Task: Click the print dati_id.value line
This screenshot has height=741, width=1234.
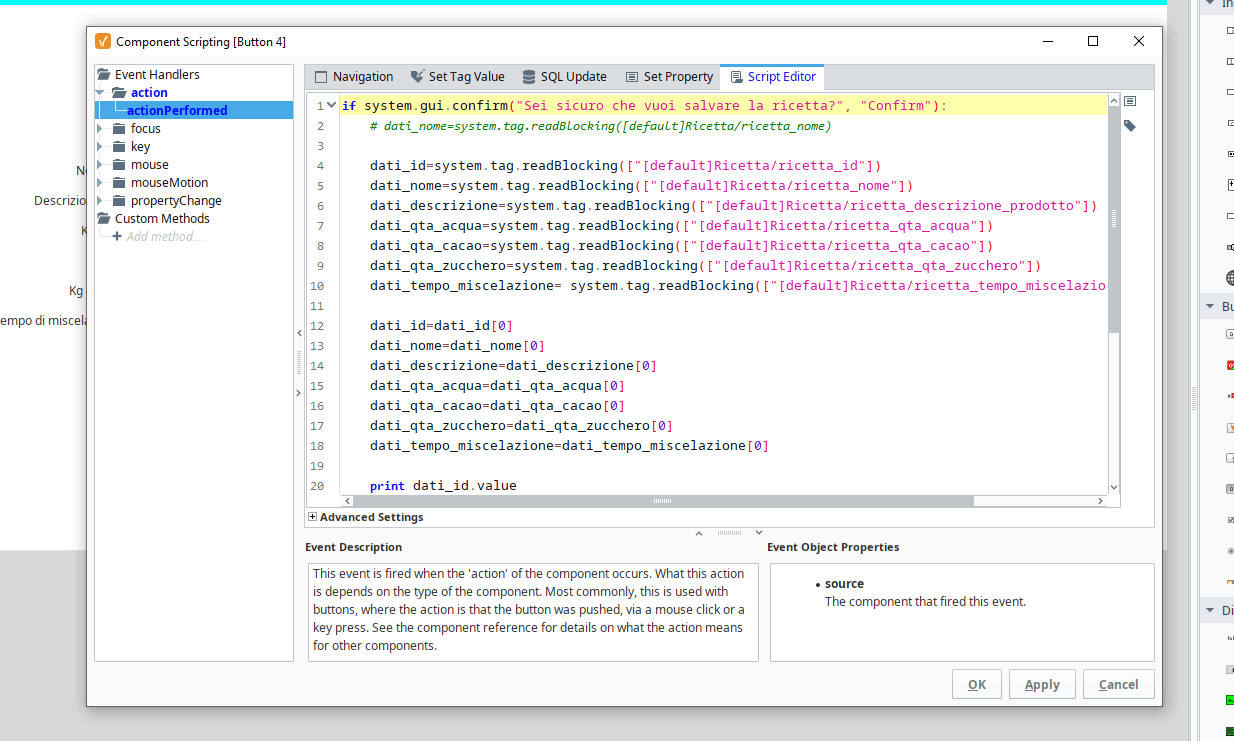Action: pyautogui.click(x=443, y=486)
